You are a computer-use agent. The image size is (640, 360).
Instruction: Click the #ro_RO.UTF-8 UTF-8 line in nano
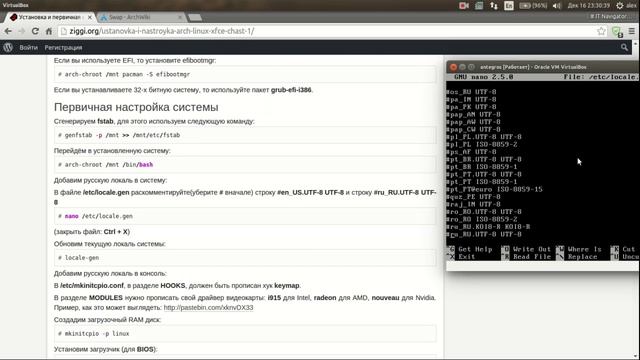point(484,211)
